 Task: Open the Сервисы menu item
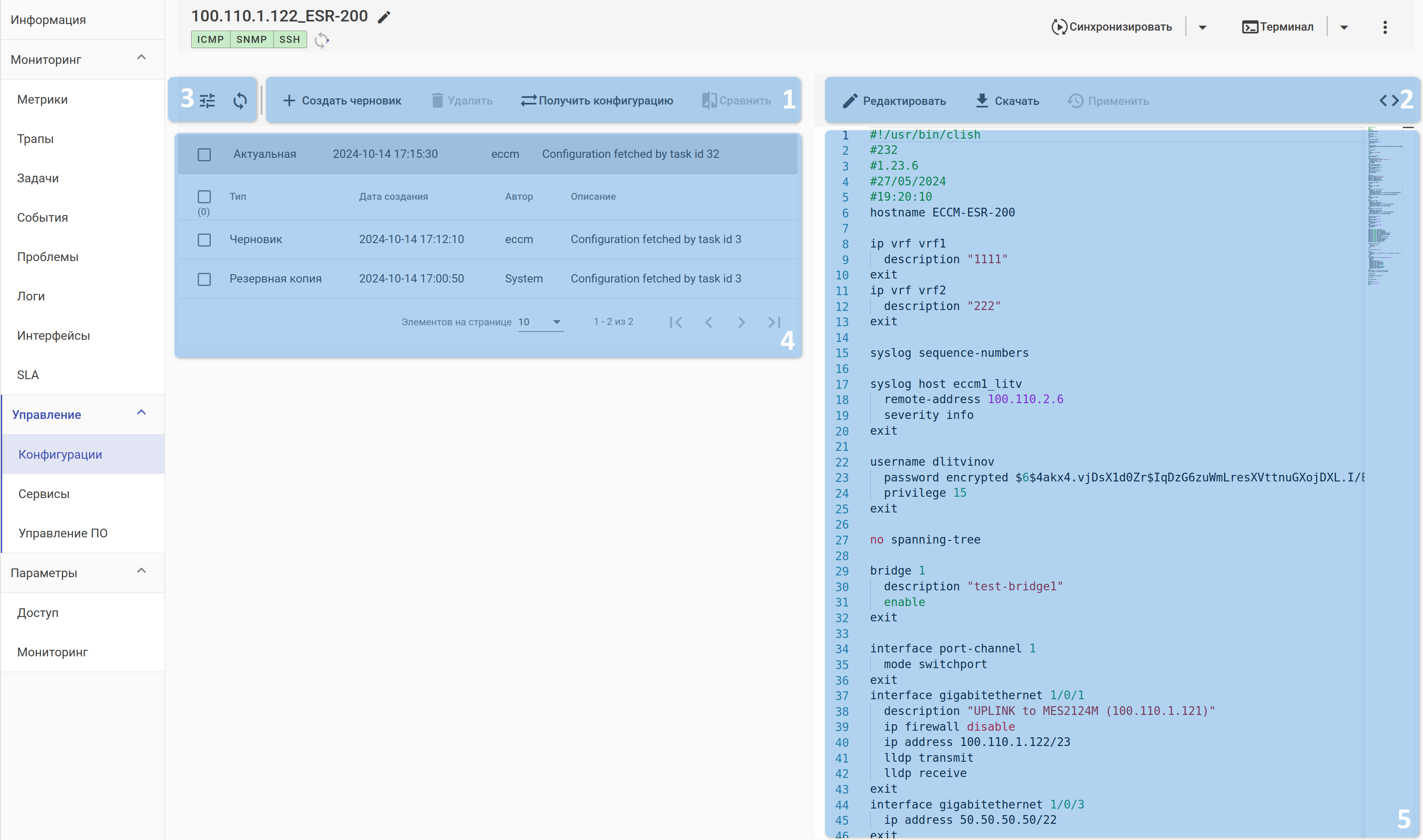[44, 494]
